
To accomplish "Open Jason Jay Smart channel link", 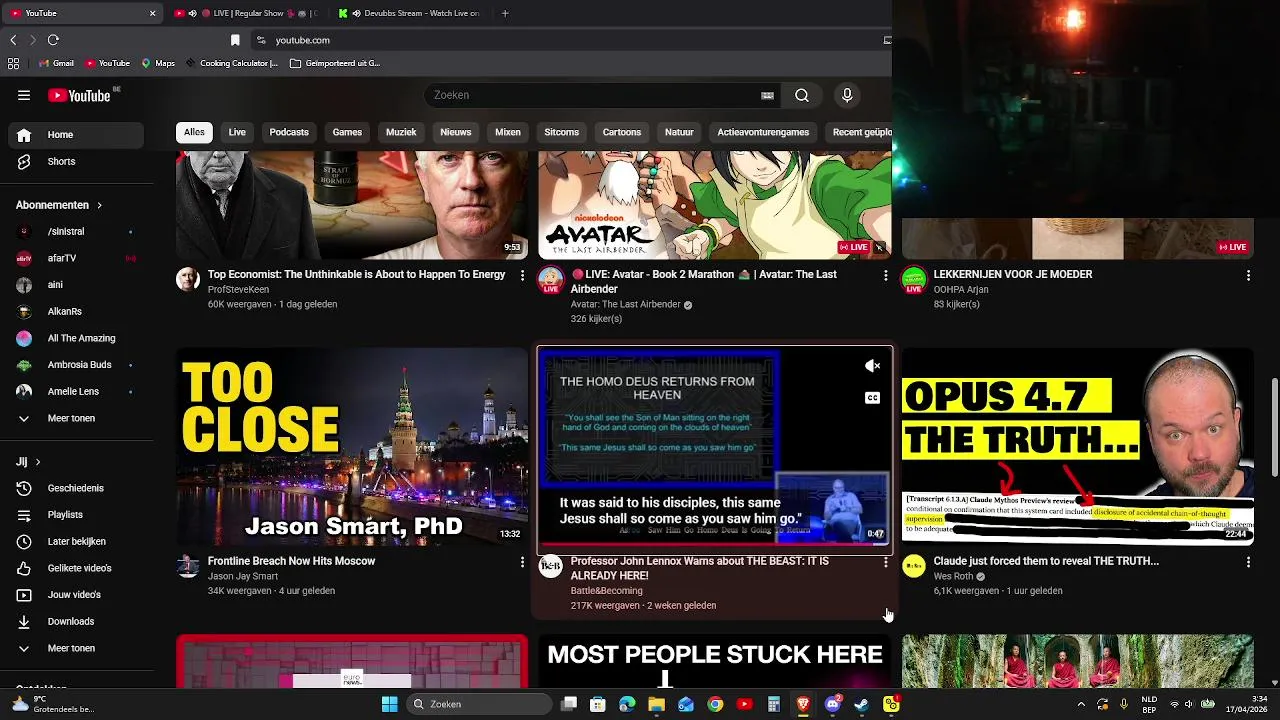I will [243, 576].
